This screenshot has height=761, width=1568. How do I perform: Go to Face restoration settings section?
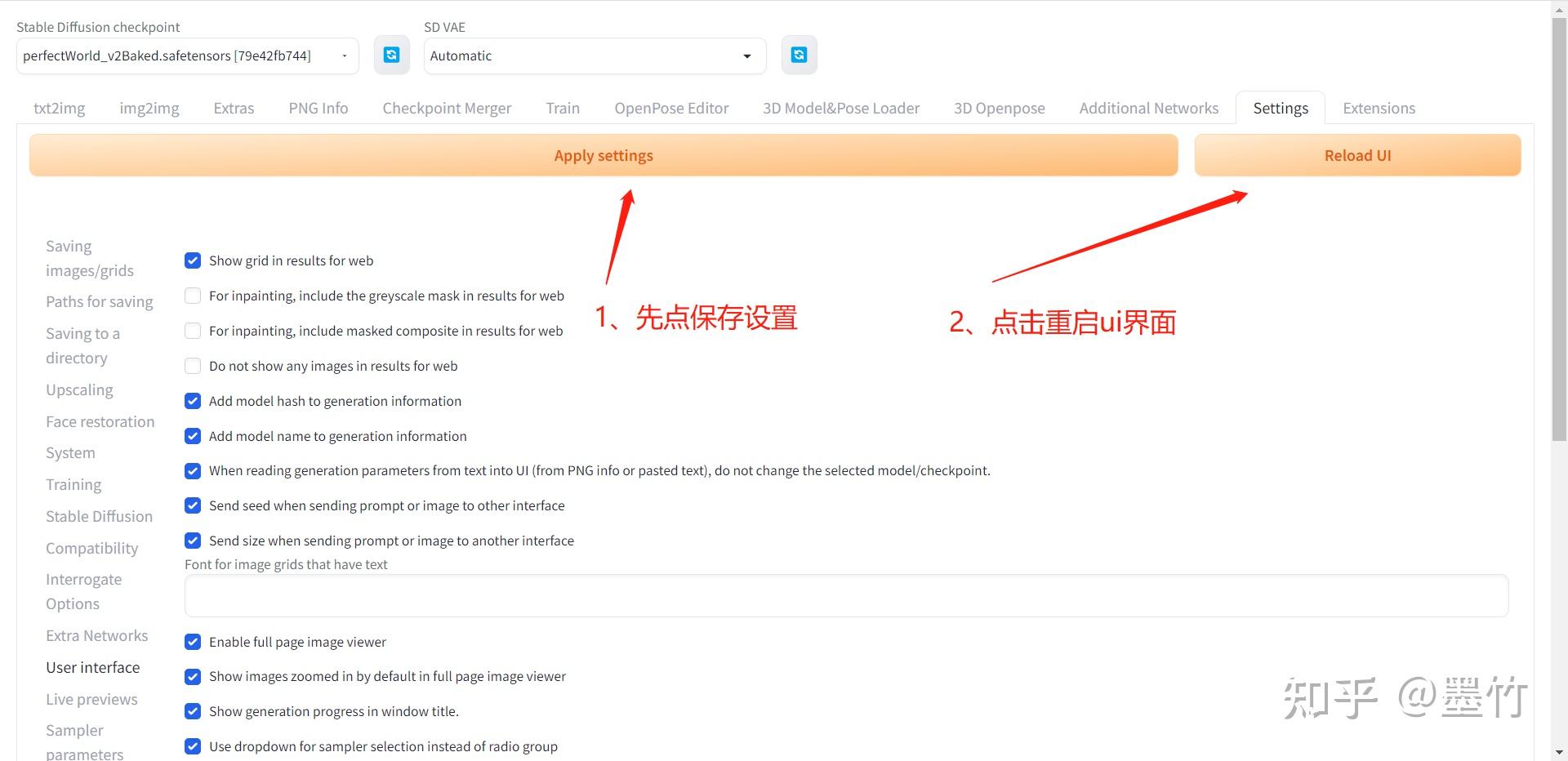[x=100, y=421]
